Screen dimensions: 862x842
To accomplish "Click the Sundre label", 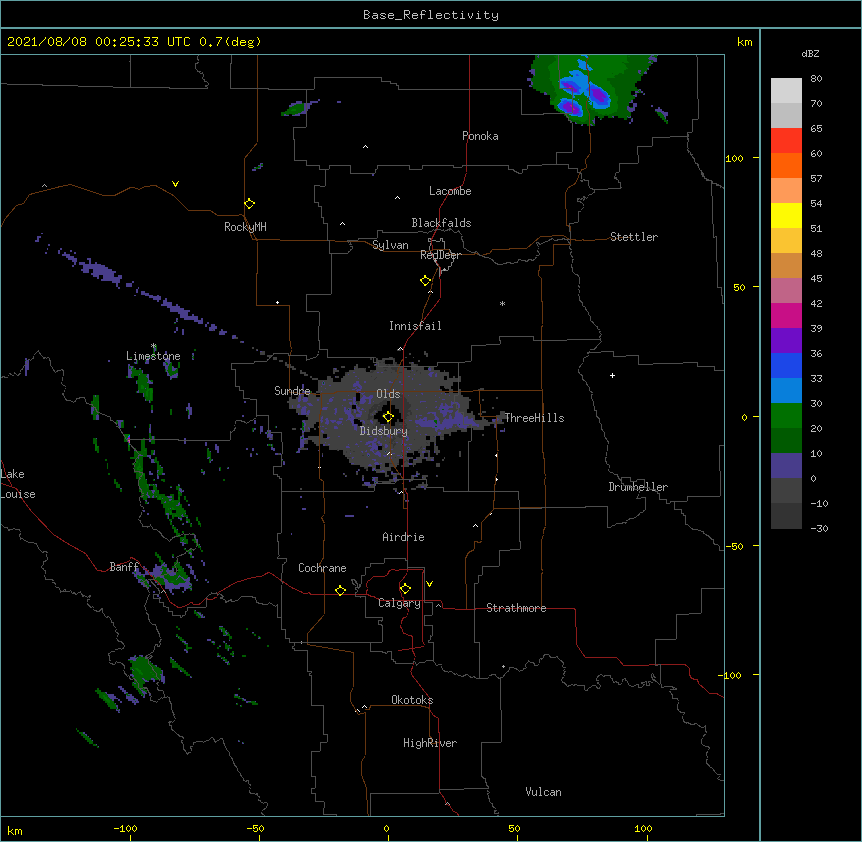I will click(x=292, y=391).
